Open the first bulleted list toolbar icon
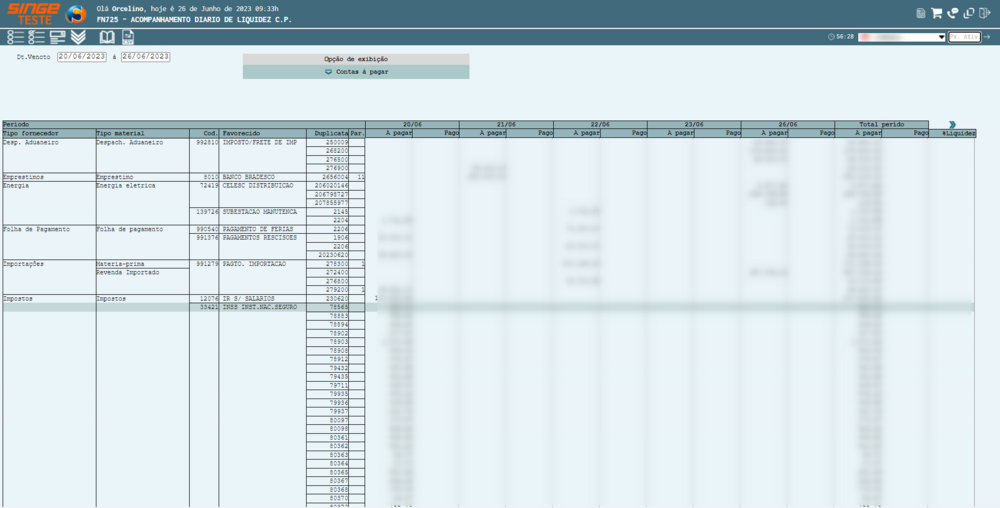This screenshot has height=508, width=1000. pyautogui.click(x=15, y=37)
